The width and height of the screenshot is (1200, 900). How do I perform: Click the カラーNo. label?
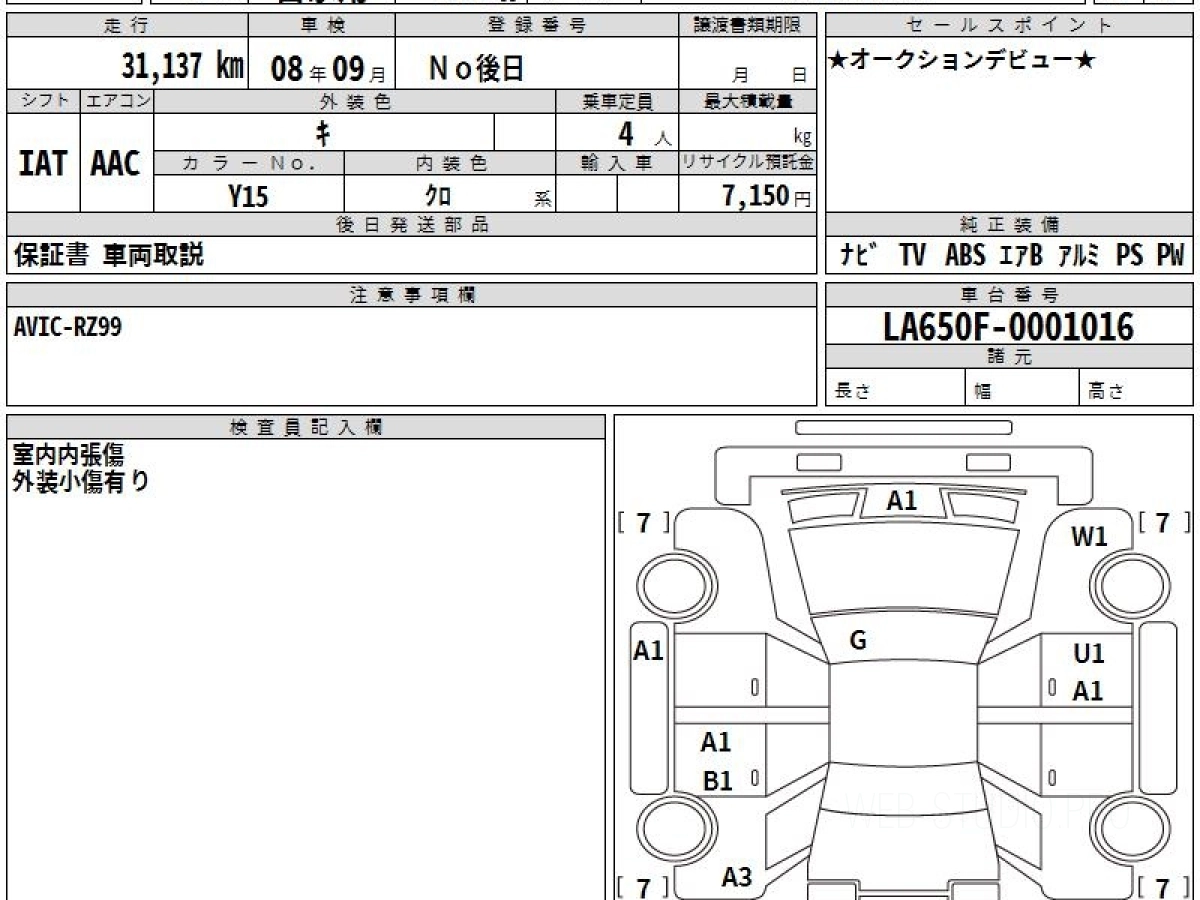[x=249, y=164]
